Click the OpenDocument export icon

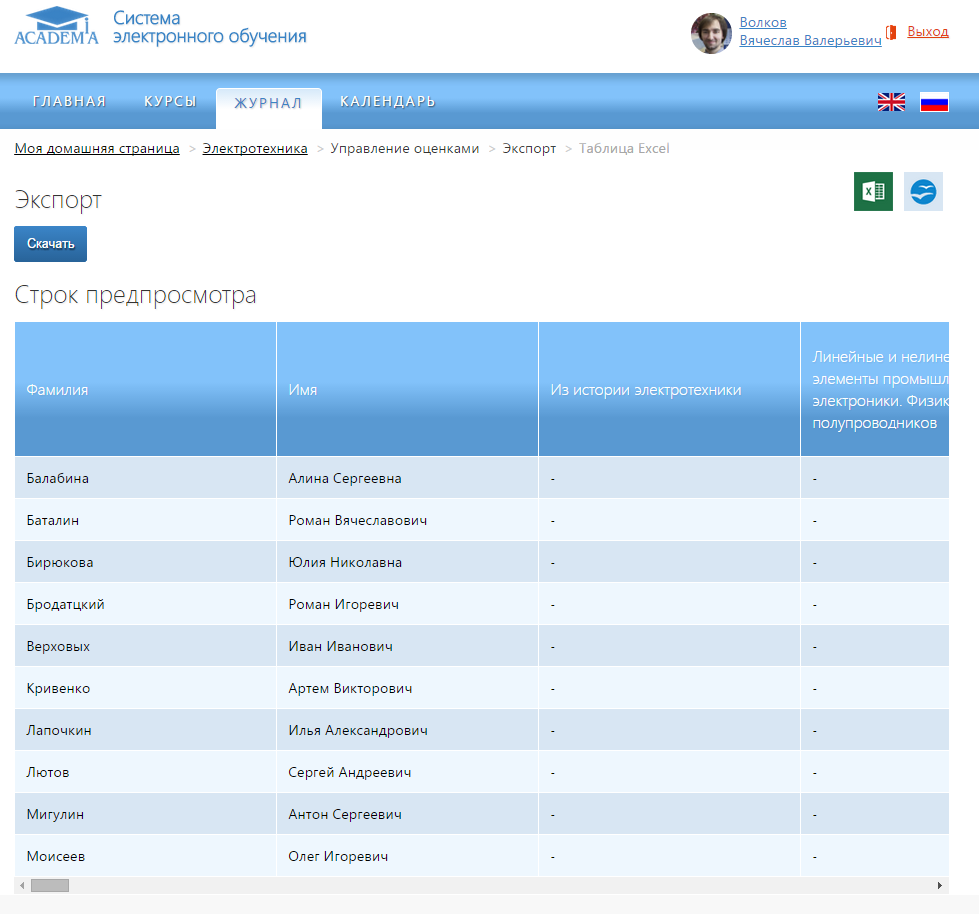click(x=923, y=191)
